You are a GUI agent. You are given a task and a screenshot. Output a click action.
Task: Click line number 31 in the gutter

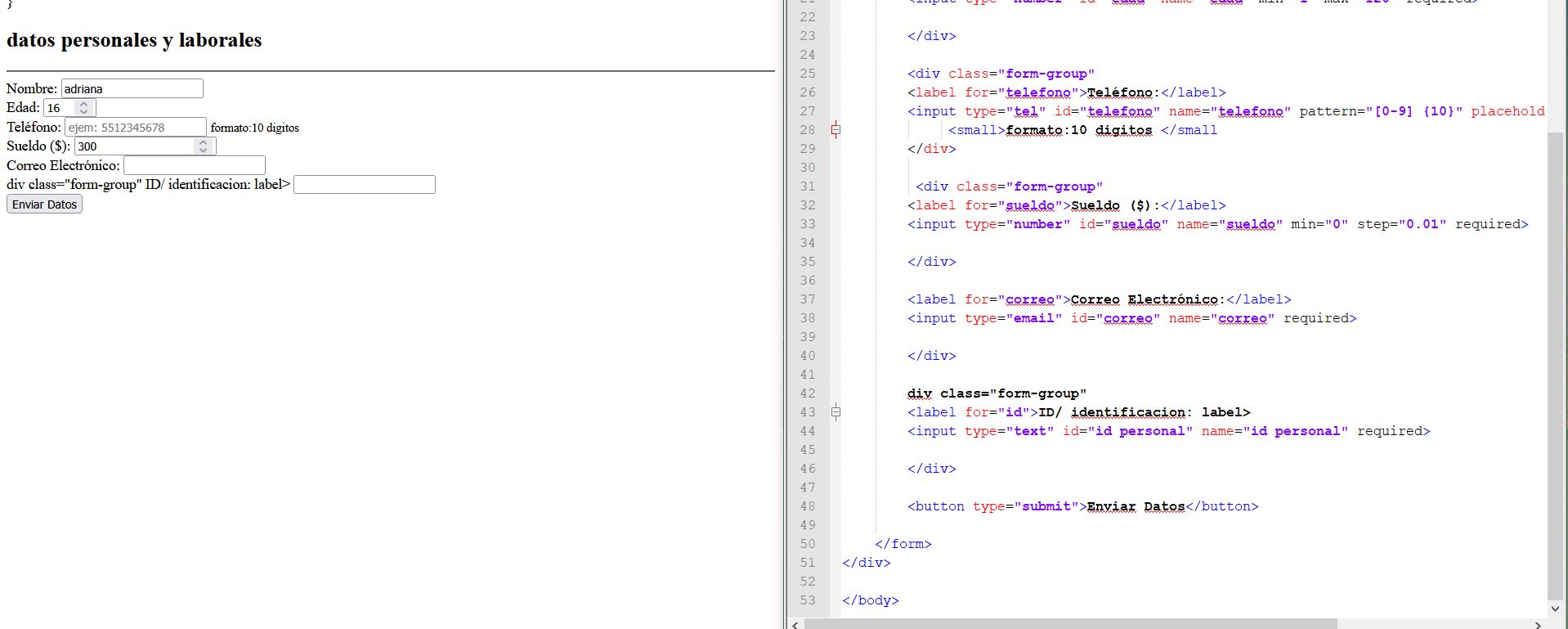(x=807, y=186)
